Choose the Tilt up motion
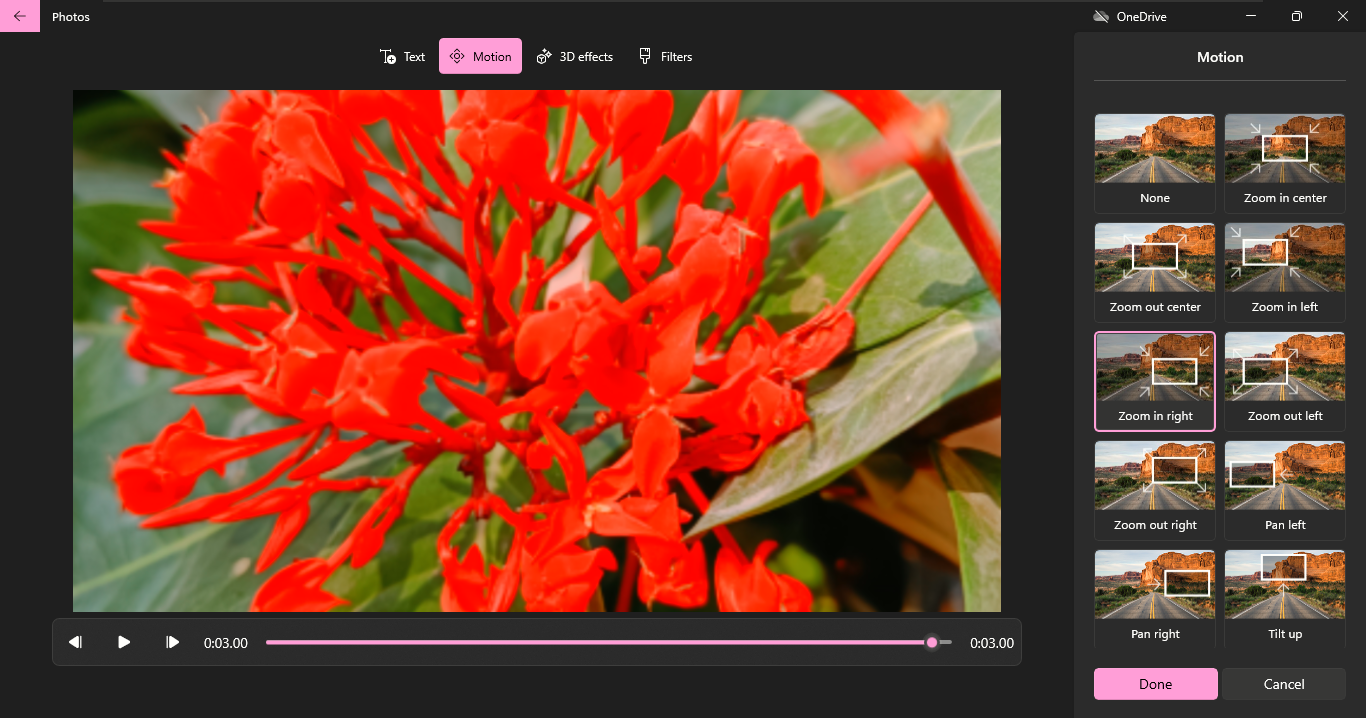Image resolution: width=1366 pixels, height=718 pixels. (x=1284, y=599)
